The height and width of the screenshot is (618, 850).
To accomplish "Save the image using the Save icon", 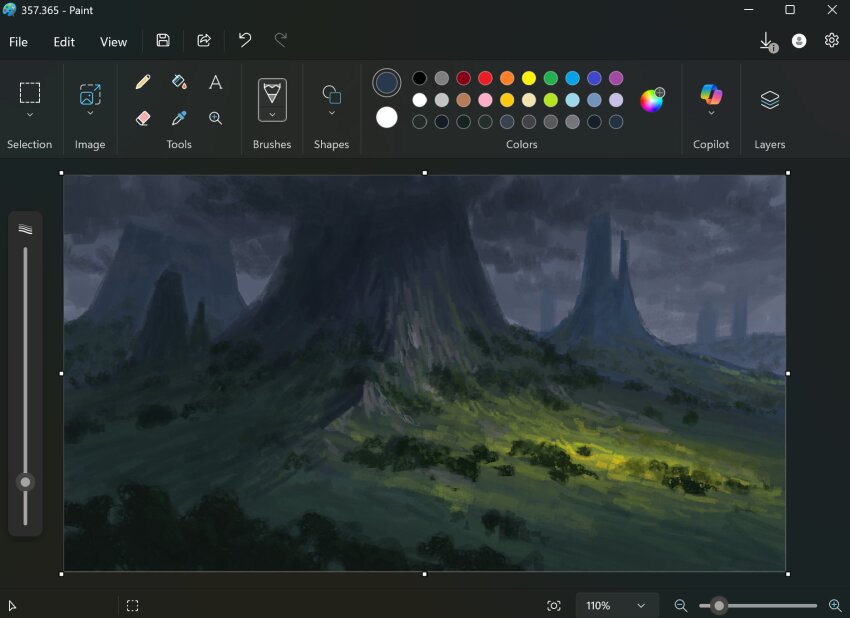I will click(x=163, y=40).
